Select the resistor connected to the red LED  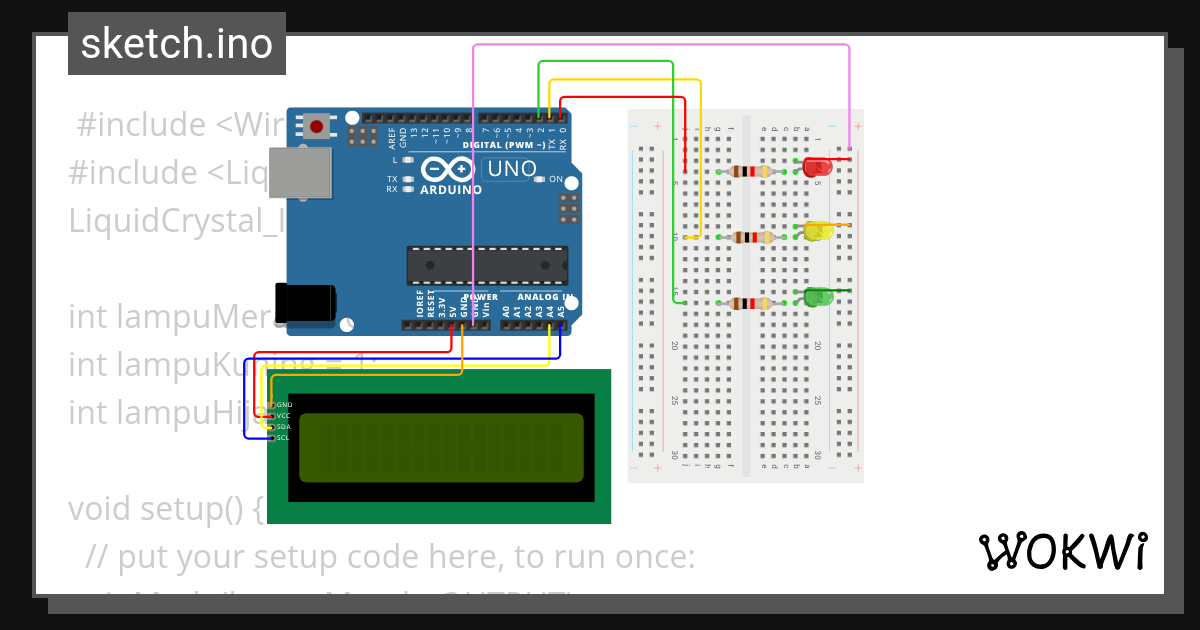point(753,171)
